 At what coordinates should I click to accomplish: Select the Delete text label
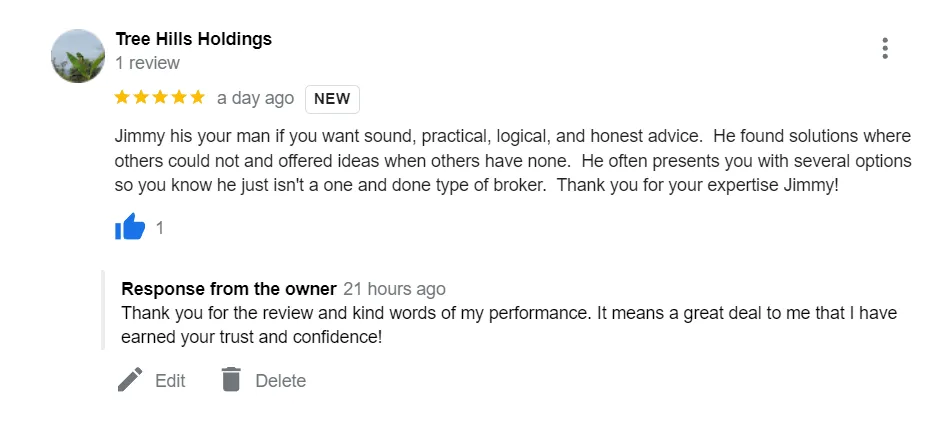click(281, 381)
